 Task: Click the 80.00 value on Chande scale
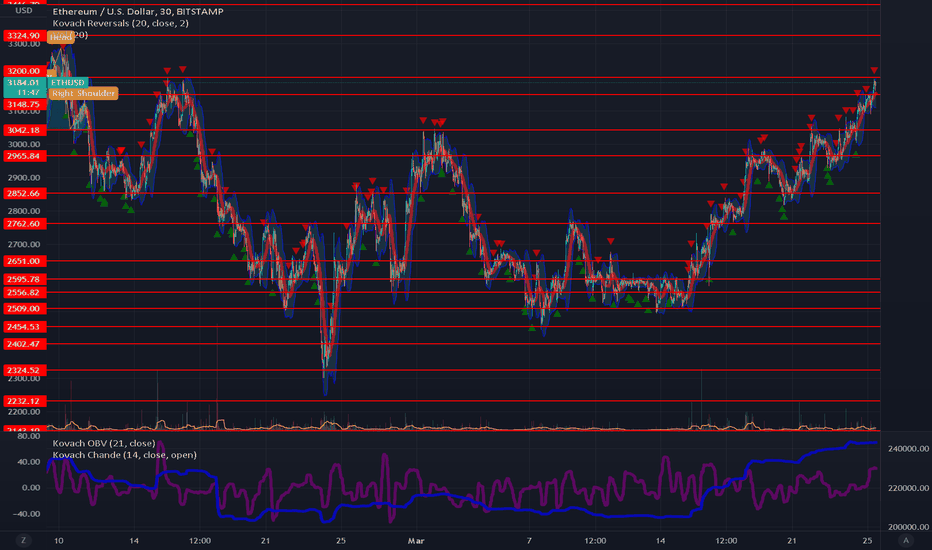click(x=29, y=436)
